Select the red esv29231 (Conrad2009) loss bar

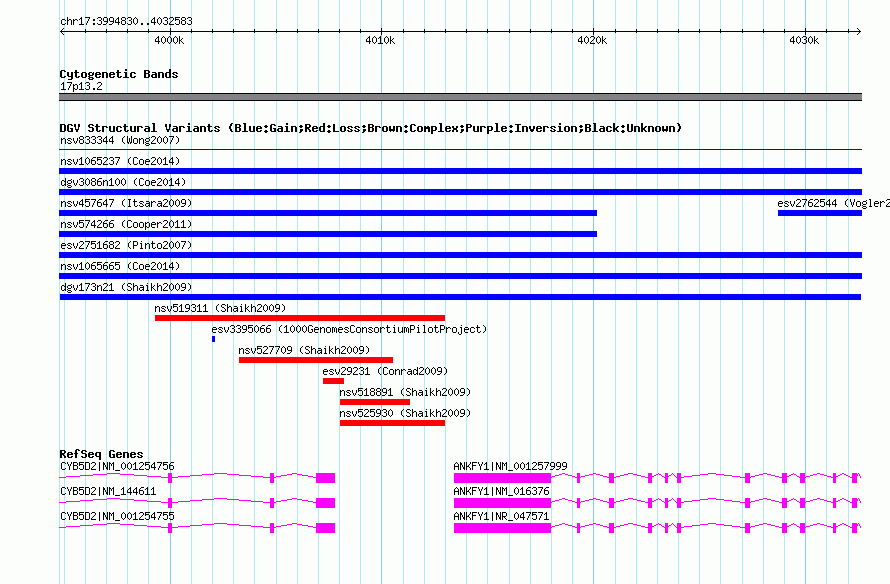(x=333, y=381)
